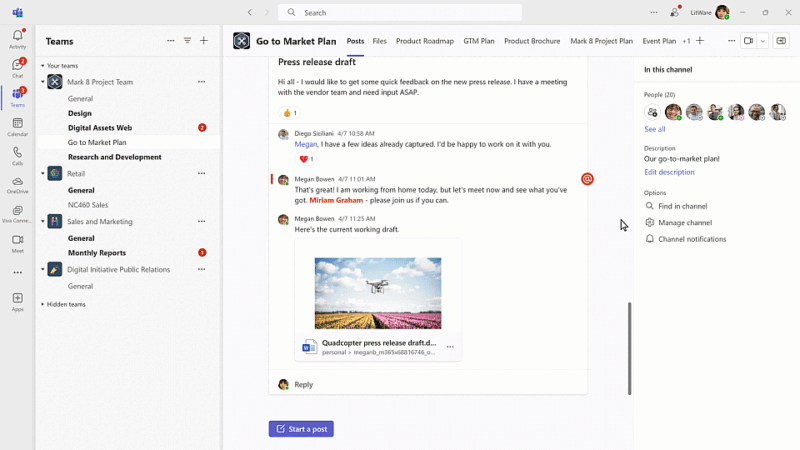Screen dimensions: 800x450
Task: Open channel more options ellipsis in header
Action: pyautogui.click(x=731, y=41)
